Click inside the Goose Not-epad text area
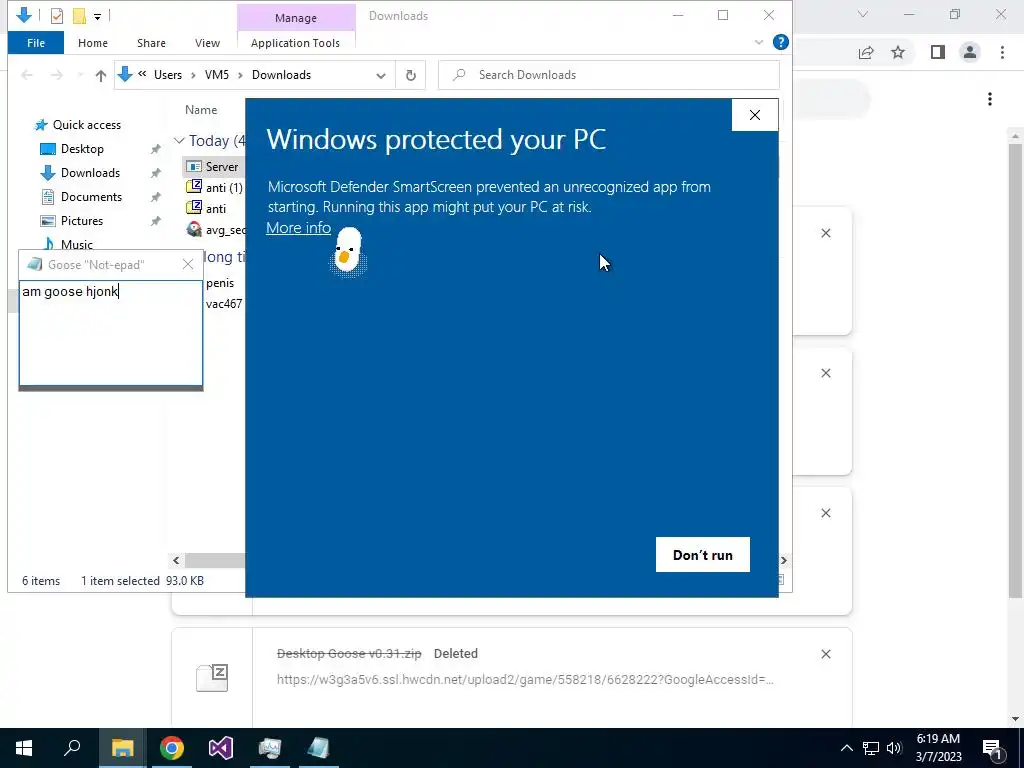 click(111, 333)
